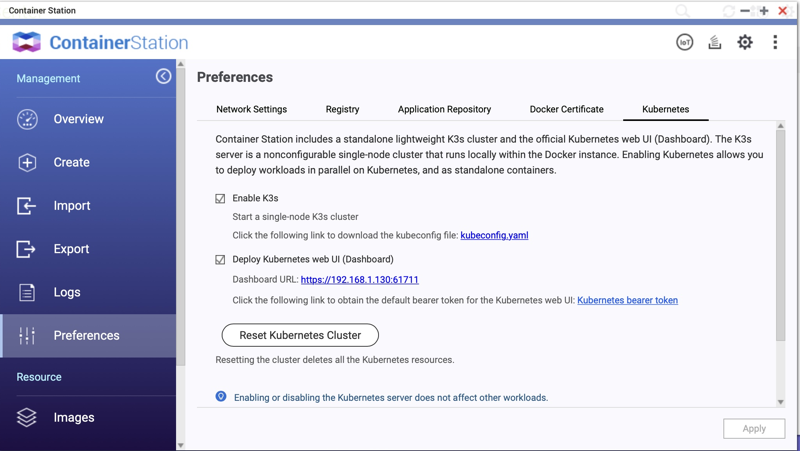This screenshot has height=451, width=800.
Task: Click the search magnifier in title bar
Action: pos(682,11)
